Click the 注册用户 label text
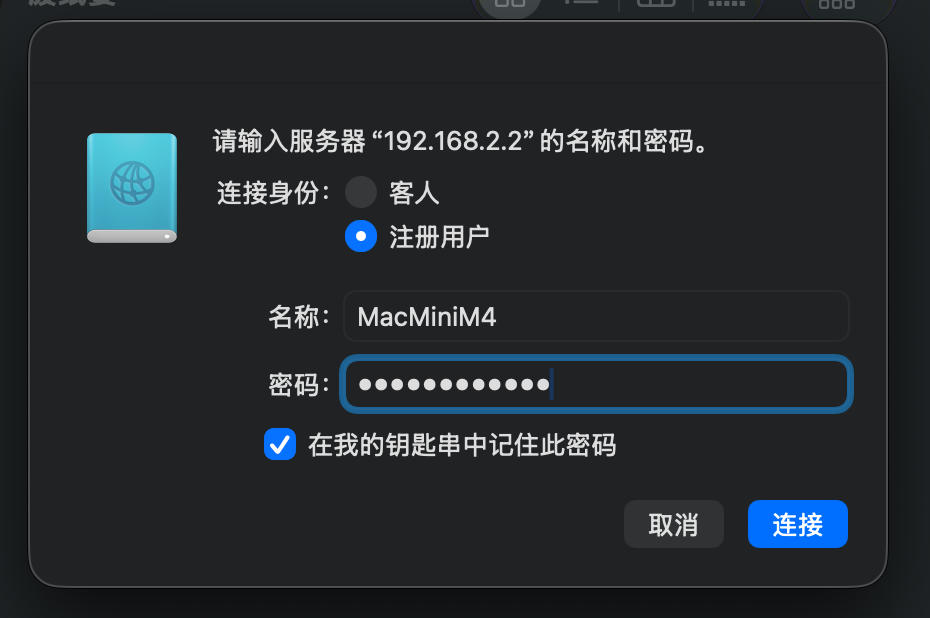 [439, 237]
